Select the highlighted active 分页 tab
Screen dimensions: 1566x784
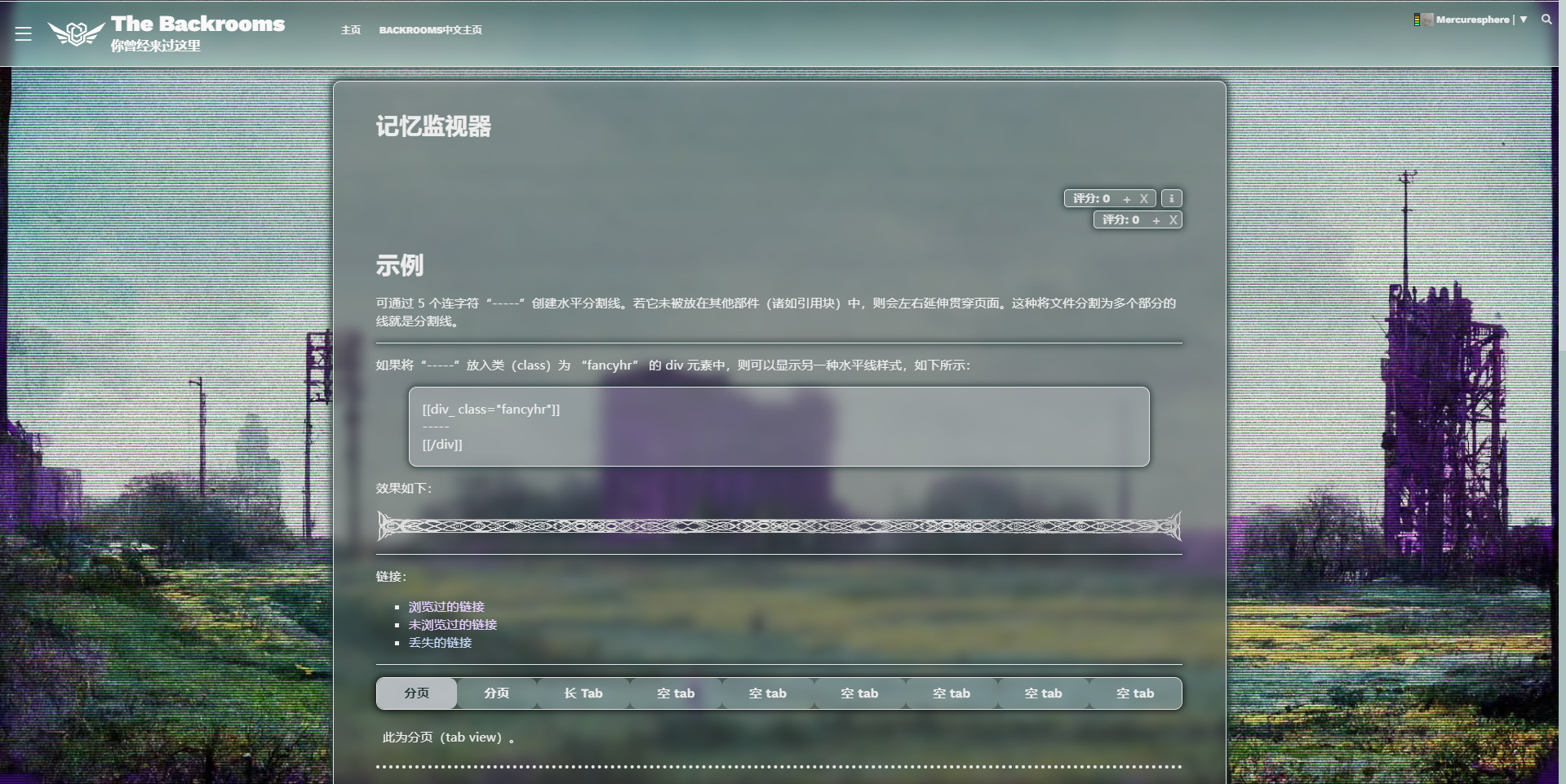point(416,693)
